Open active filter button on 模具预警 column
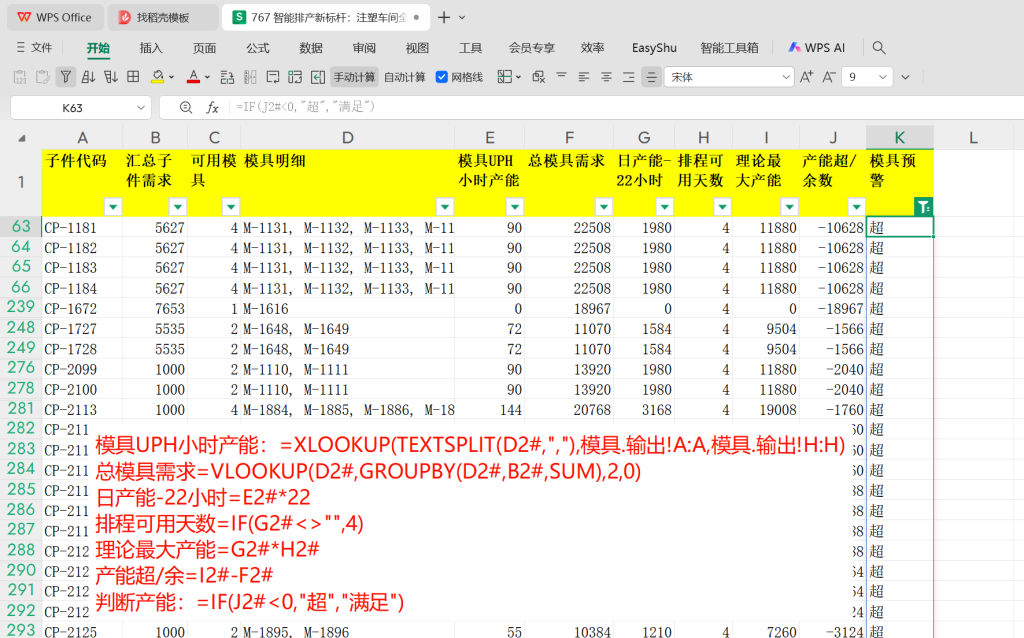 pos(923,207)
